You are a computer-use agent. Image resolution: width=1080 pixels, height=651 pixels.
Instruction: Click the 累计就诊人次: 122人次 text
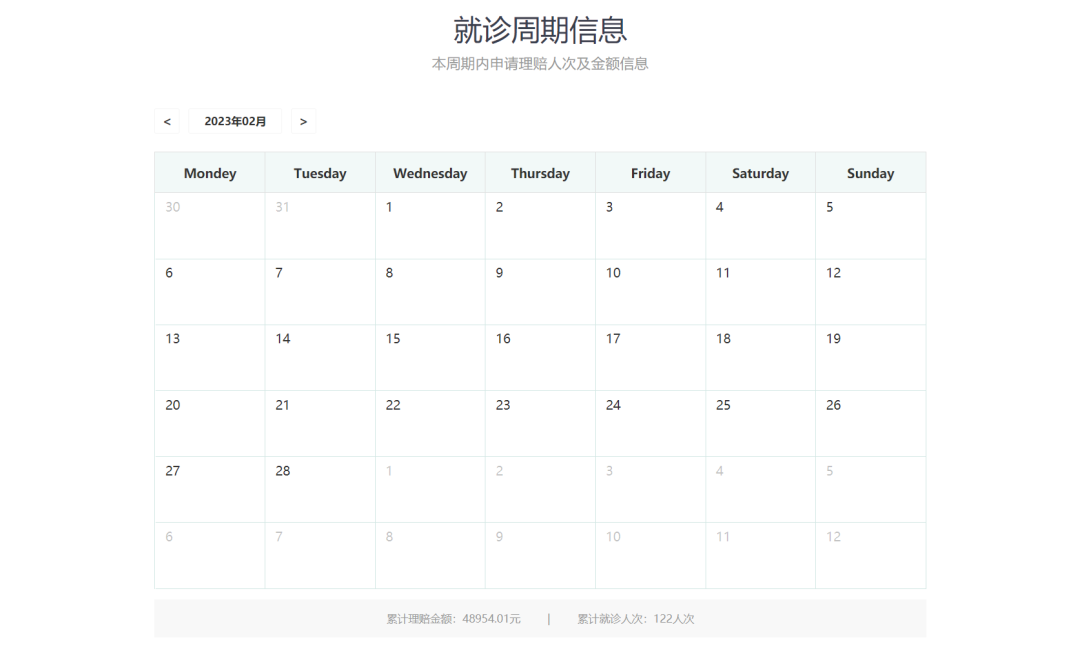click(636, 619)
